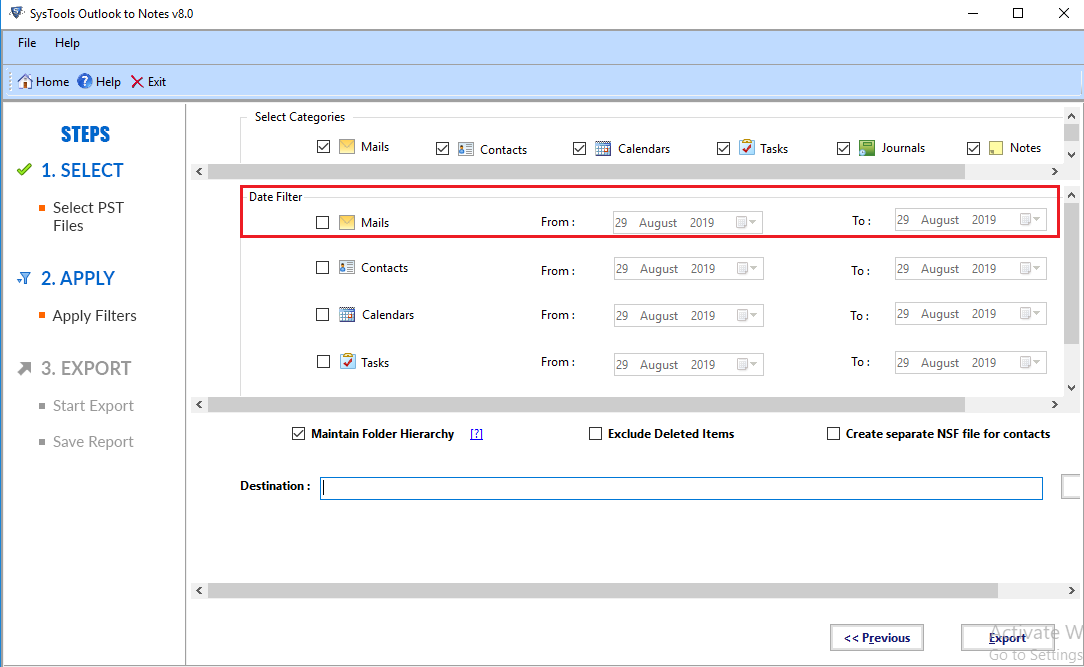Click the red Exit X icon
The height and width of the screenshot is (667, 1084).
click(138, 82)
